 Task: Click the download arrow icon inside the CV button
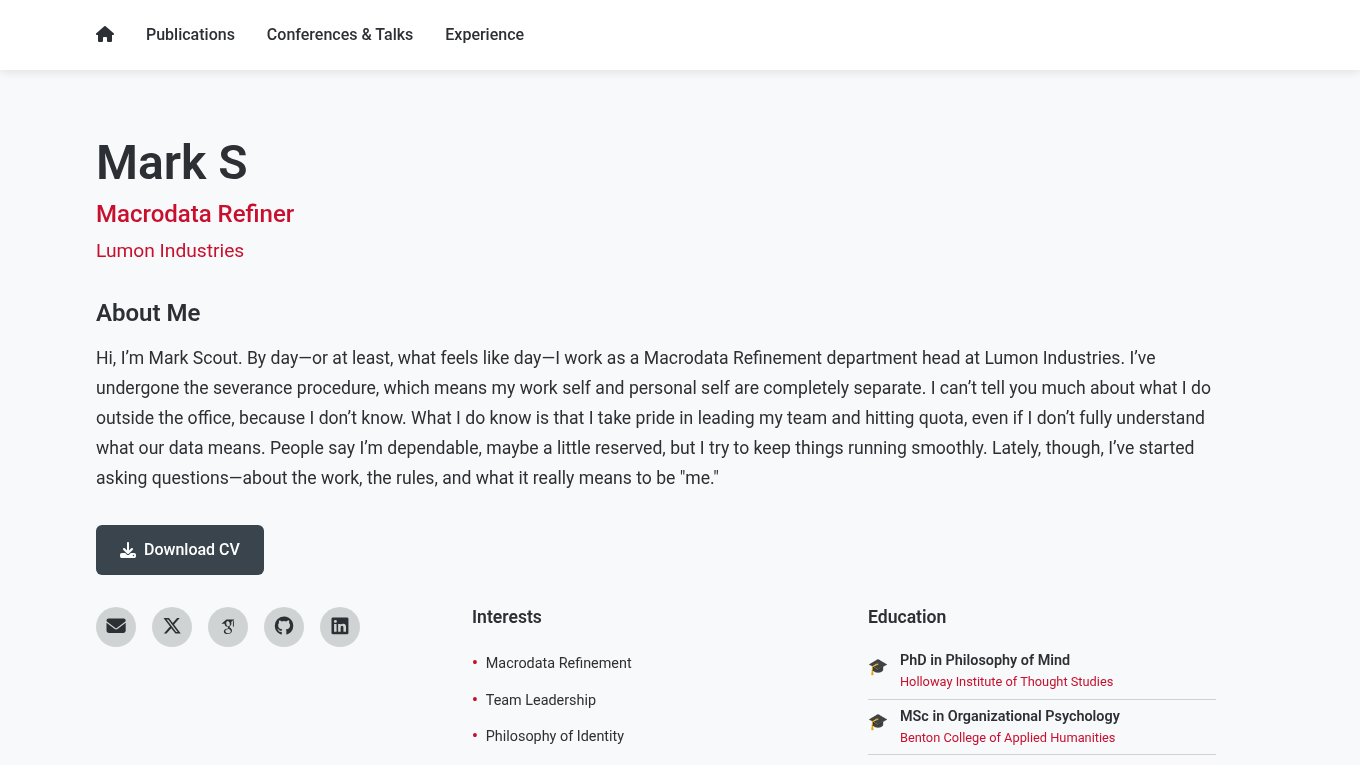[x=128, y=549]
